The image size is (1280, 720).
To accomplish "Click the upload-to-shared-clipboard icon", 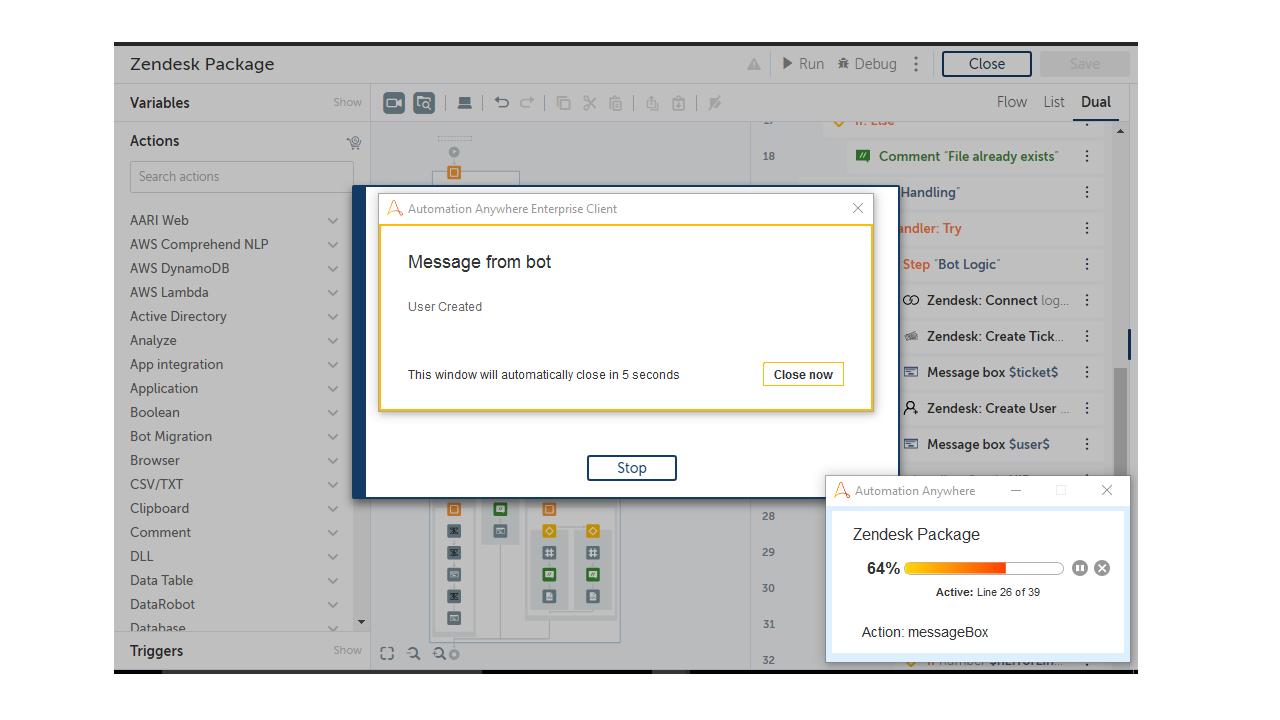I will tap(653, 102).
